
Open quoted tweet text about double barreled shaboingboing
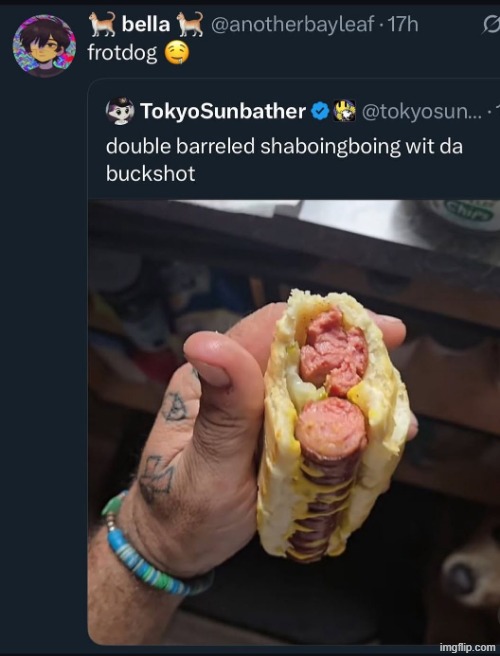pyautogui.click(x=284, y=160)
